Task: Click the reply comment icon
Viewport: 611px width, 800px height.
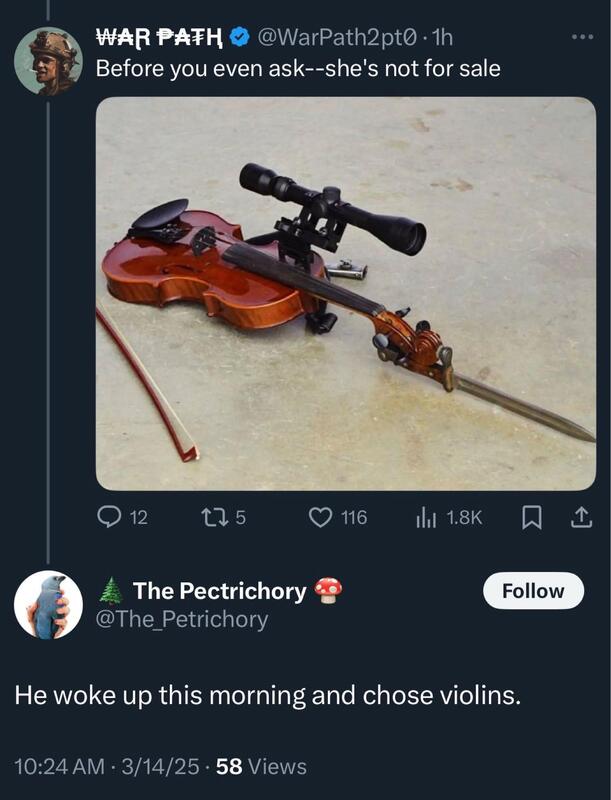Action: (x=109, y=517)
